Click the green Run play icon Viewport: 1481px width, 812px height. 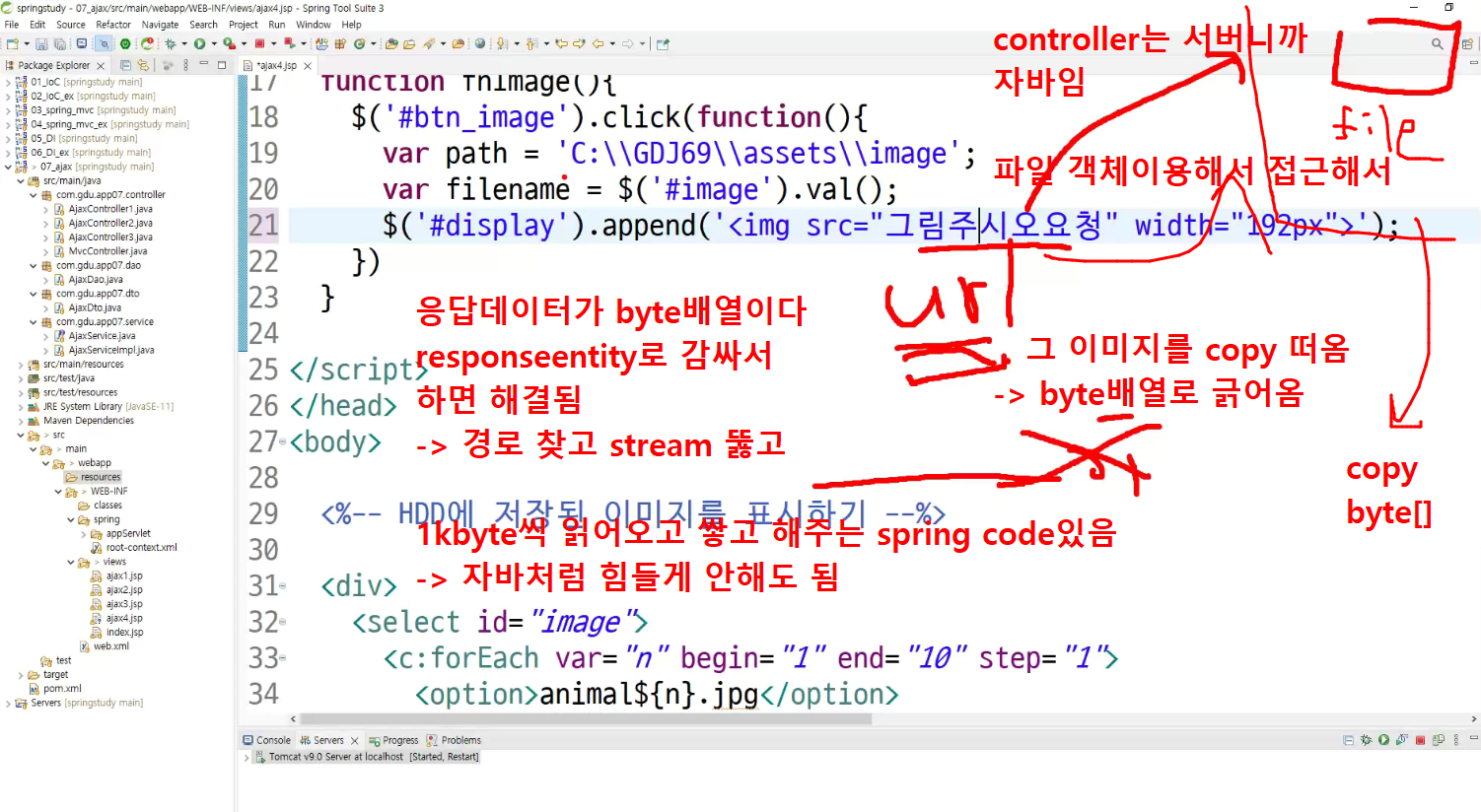tap(199, 43)
